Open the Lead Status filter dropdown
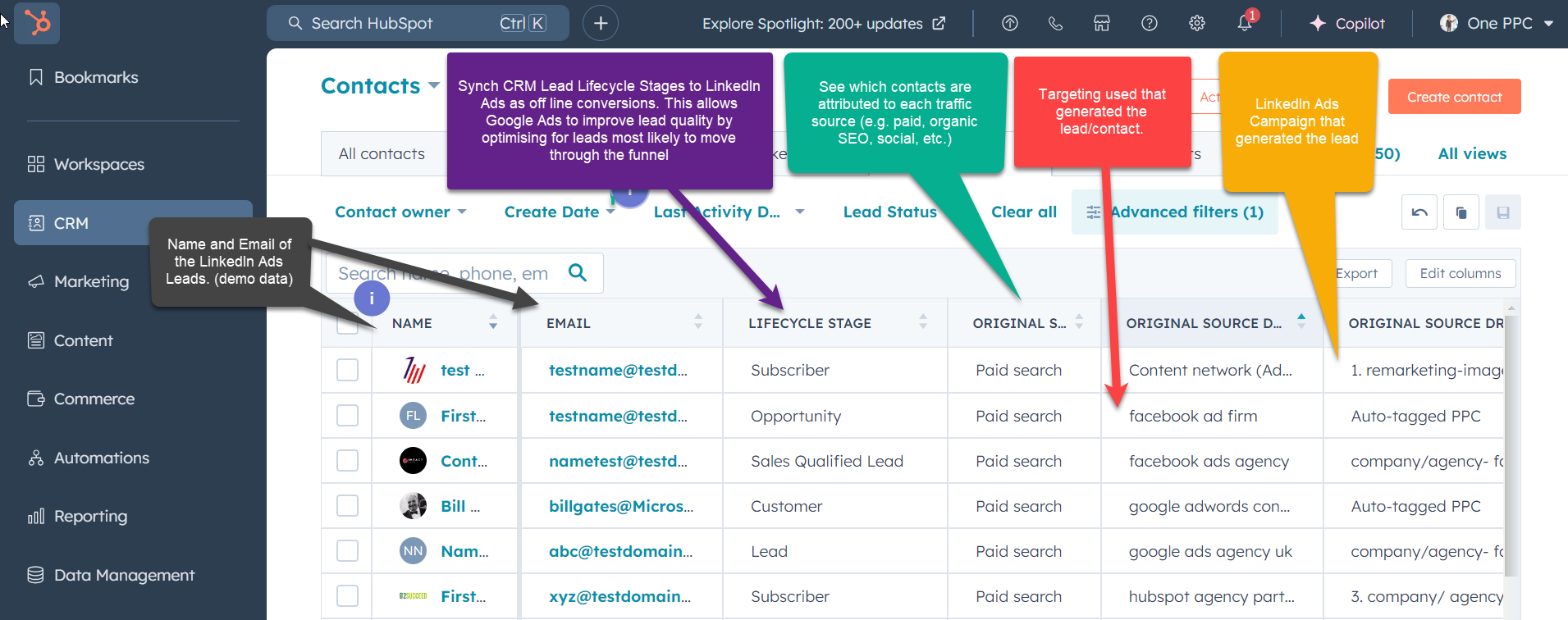This screenshot has height=620, width=1568. [x=889, y=212]
